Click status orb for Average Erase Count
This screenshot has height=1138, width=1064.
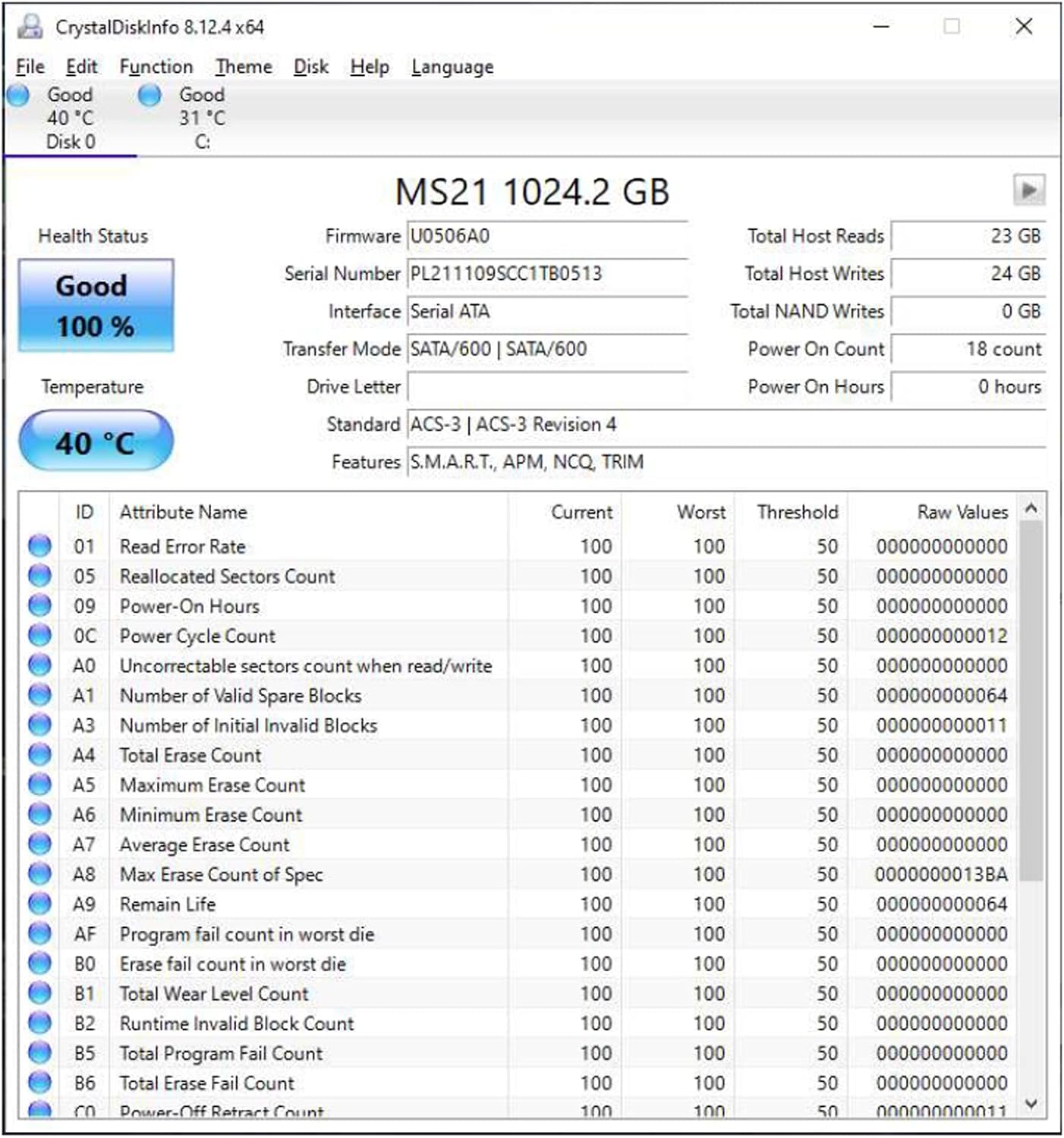tap(39, 844)
